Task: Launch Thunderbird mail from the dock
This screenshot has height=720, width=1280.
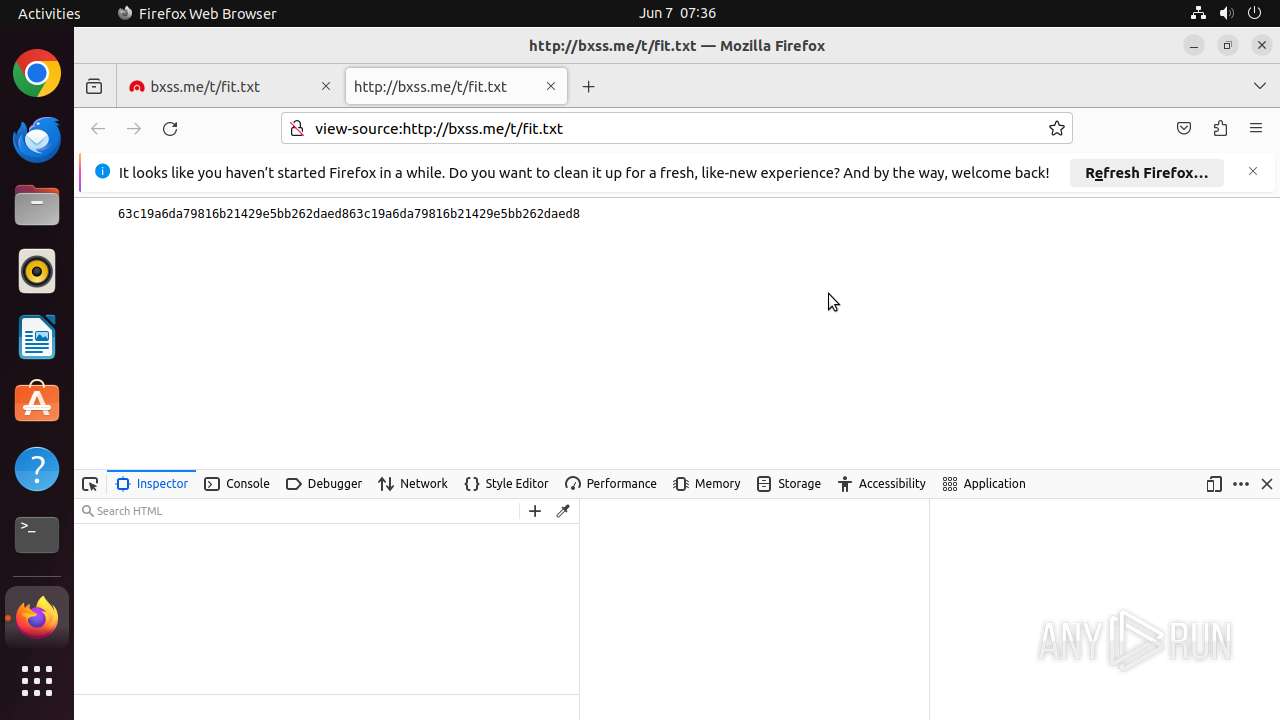Action: point(37,139)
